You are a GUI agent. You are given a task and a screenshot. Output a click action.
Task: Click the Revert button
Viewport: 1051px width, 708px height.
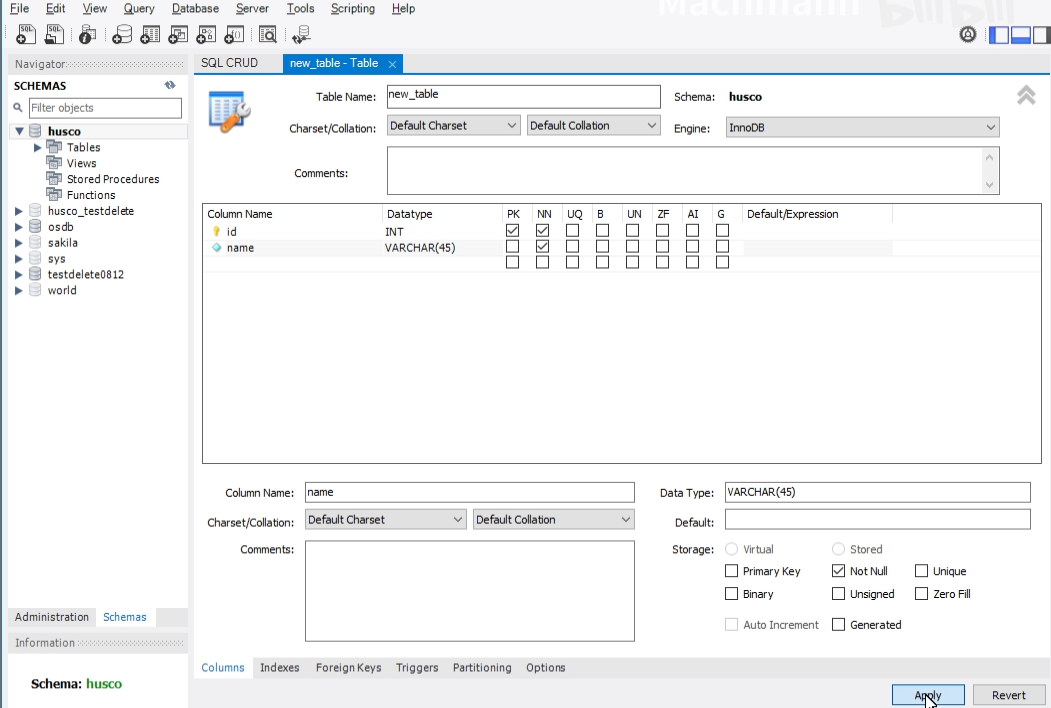click(x=1008, y=695)
